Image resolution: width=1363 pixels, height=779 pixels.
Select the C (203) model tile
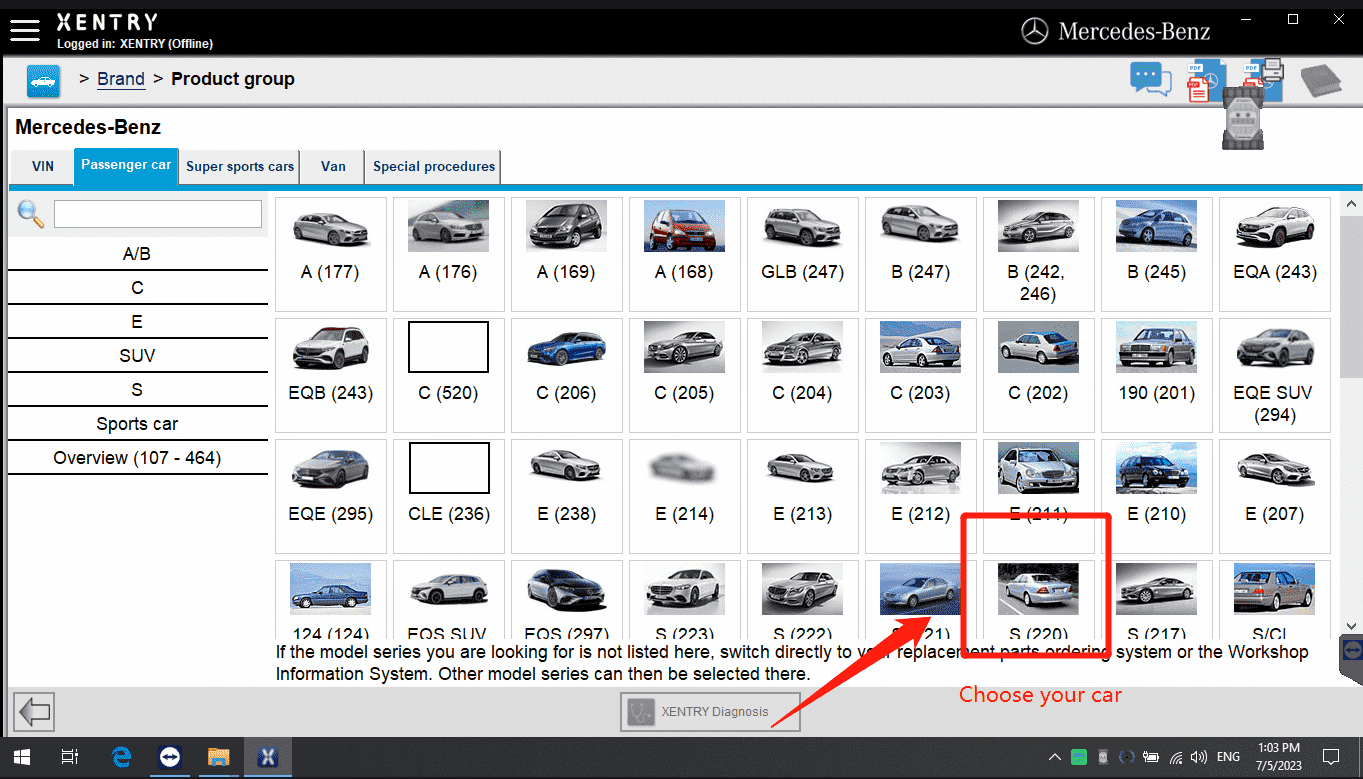[920, 375]
